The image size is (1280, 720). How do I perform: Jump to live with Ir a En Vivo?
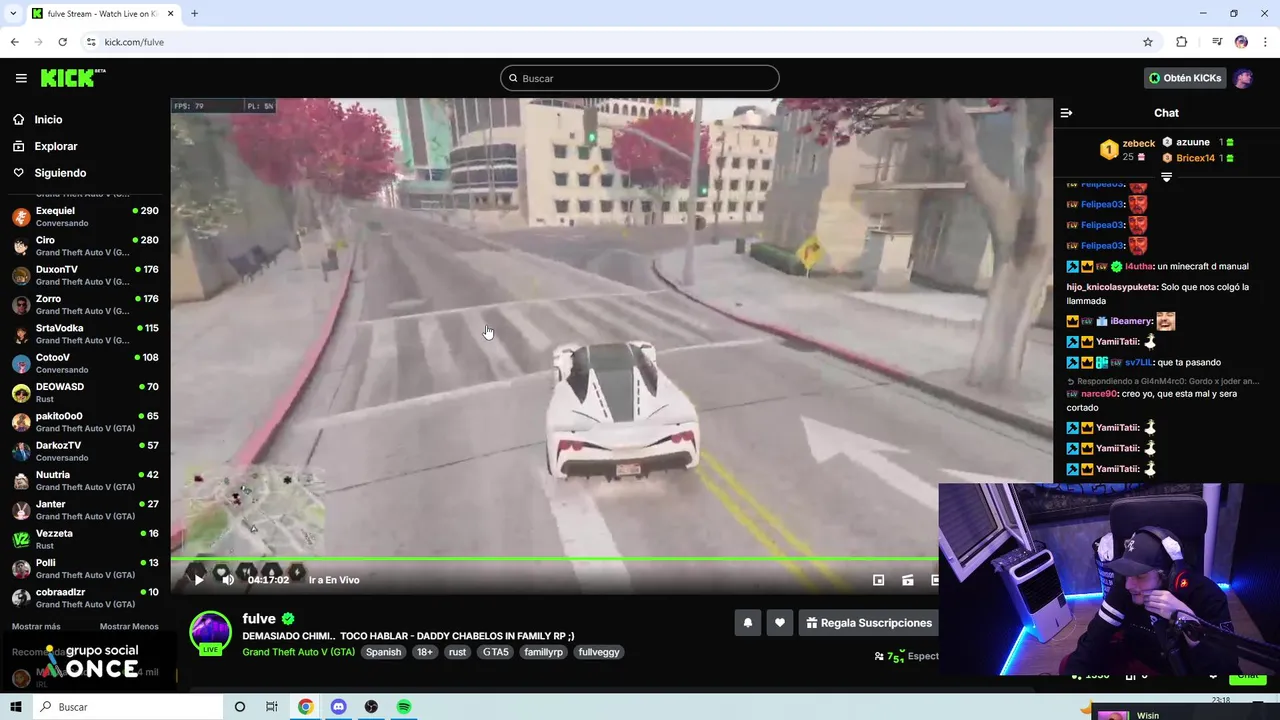[x=334, y=580]
